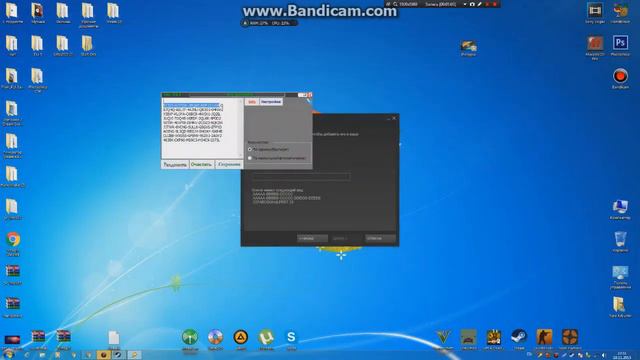Open Skype shortcut in the bottom icon row
Image resolution: width=640 pixels, height=360 pixels.
point(291,337)
